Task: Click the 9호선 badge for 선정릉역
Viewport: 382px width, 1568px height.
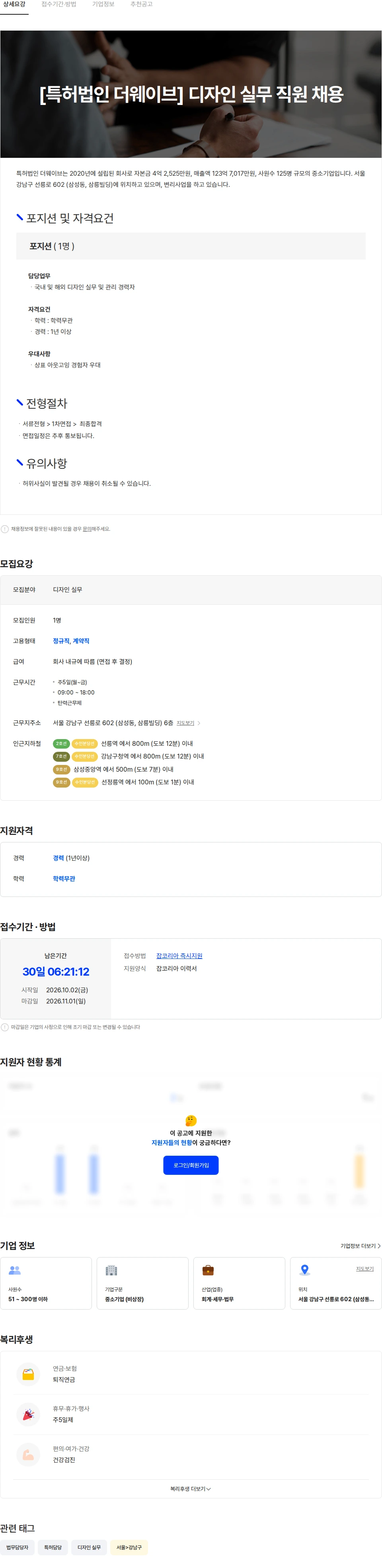Action: (61, 782)
